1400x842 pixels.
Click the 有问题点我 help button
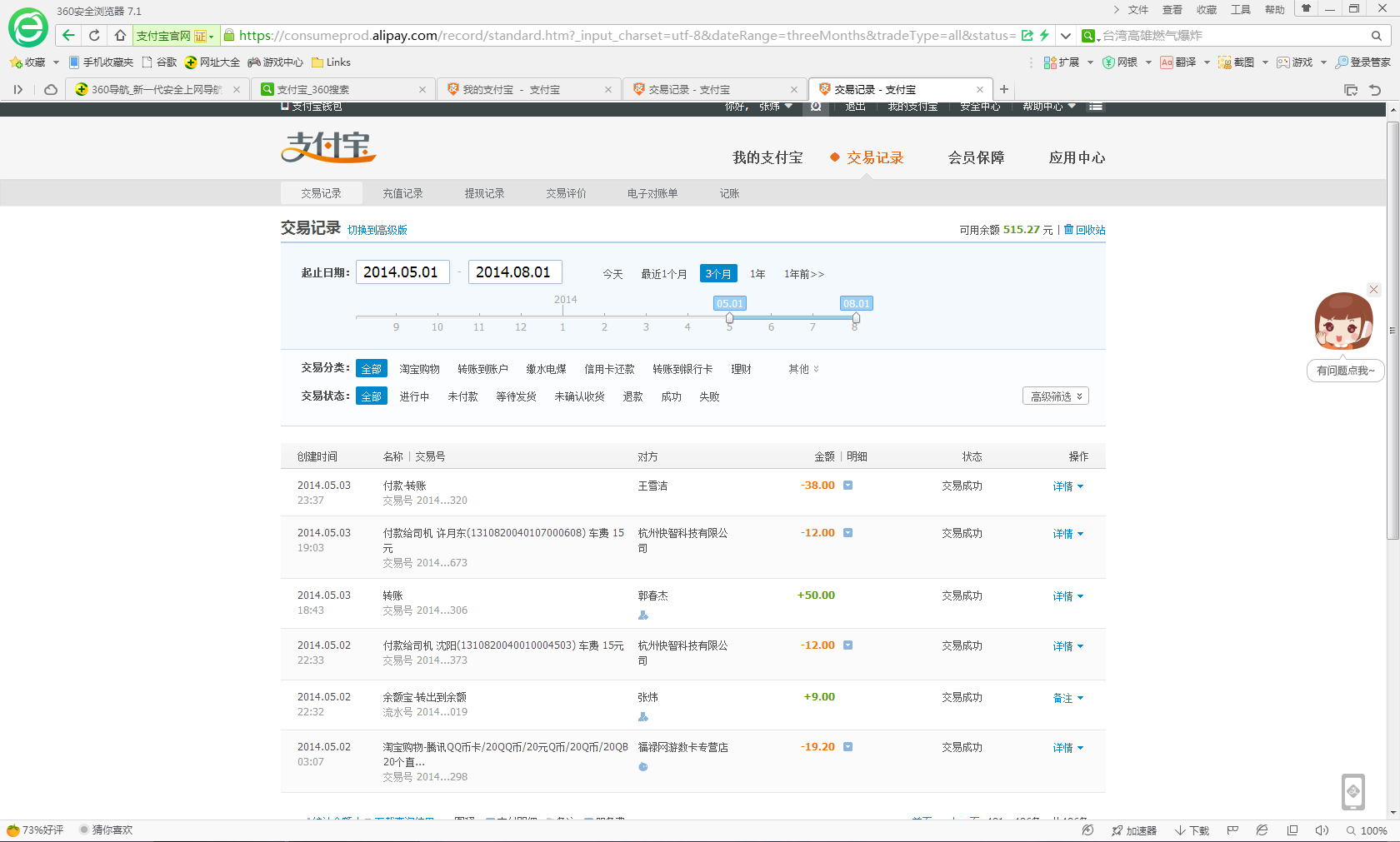tap(1345, 371)
